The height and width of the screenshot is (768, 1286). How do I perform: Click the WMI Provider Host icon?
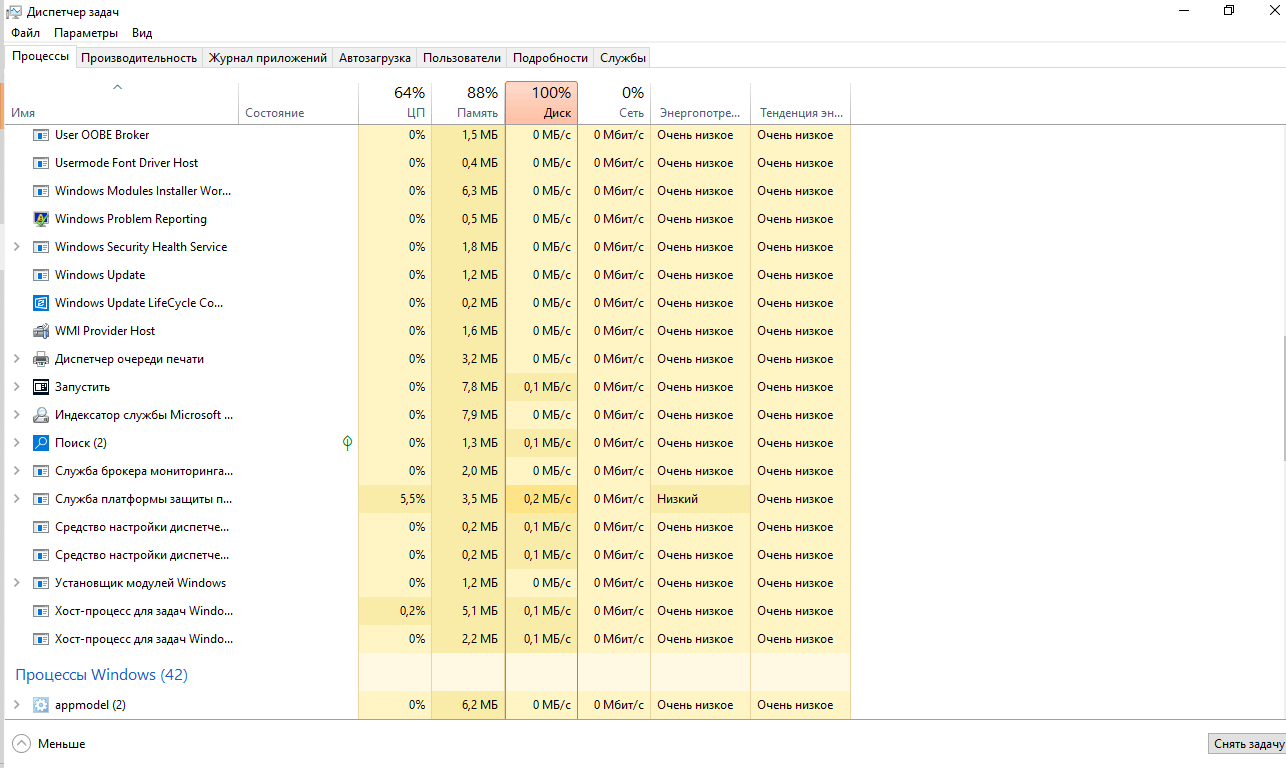pyautogui.click(x=41, y=330)
